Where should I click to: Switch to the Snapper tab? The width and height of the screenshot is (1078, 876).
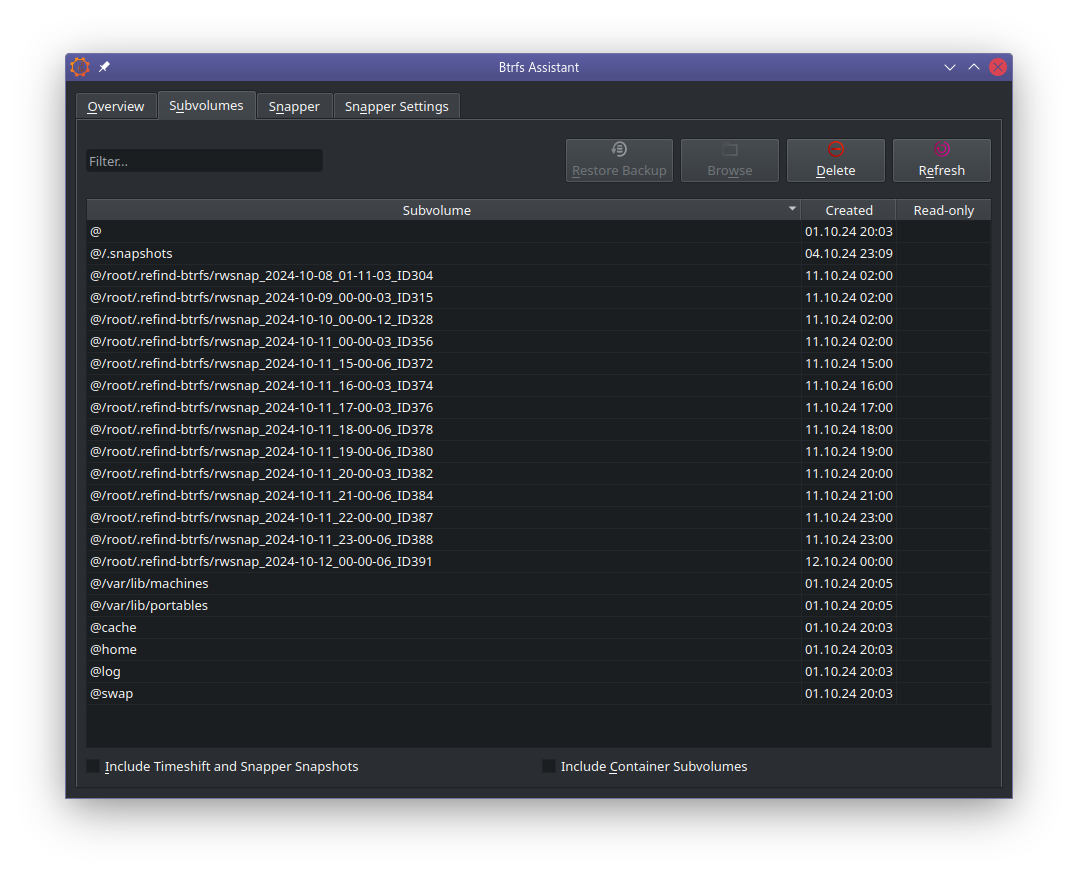coord(294,107)
